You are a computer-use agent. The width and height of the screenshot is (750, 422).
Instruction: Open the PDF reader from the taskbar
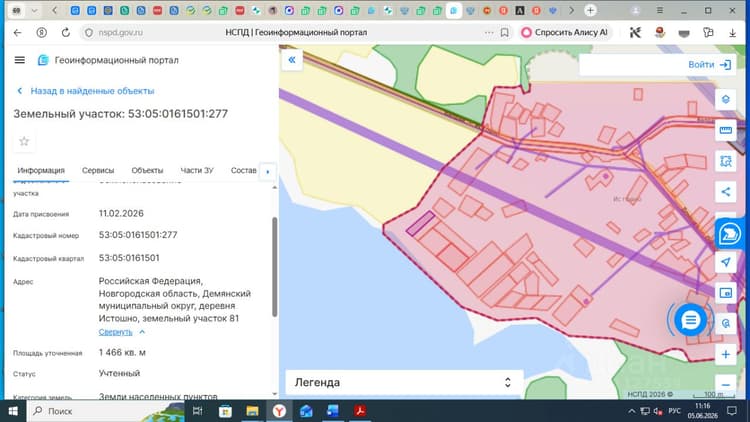(360, 411)
